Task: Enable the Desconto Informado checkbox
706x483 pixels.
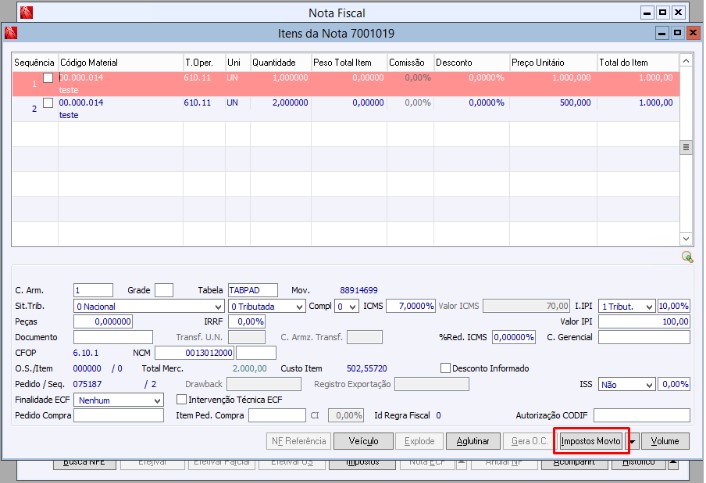Action: [x=446, y=368]
